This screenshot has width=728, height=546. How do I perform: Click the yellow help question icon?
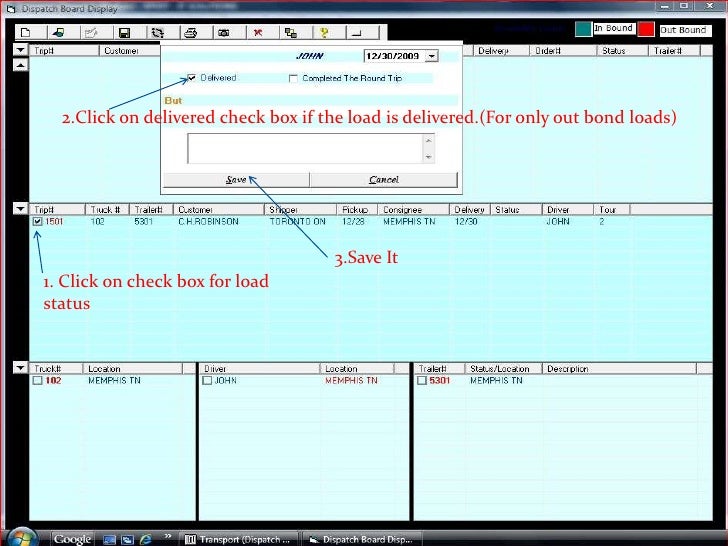324,32
